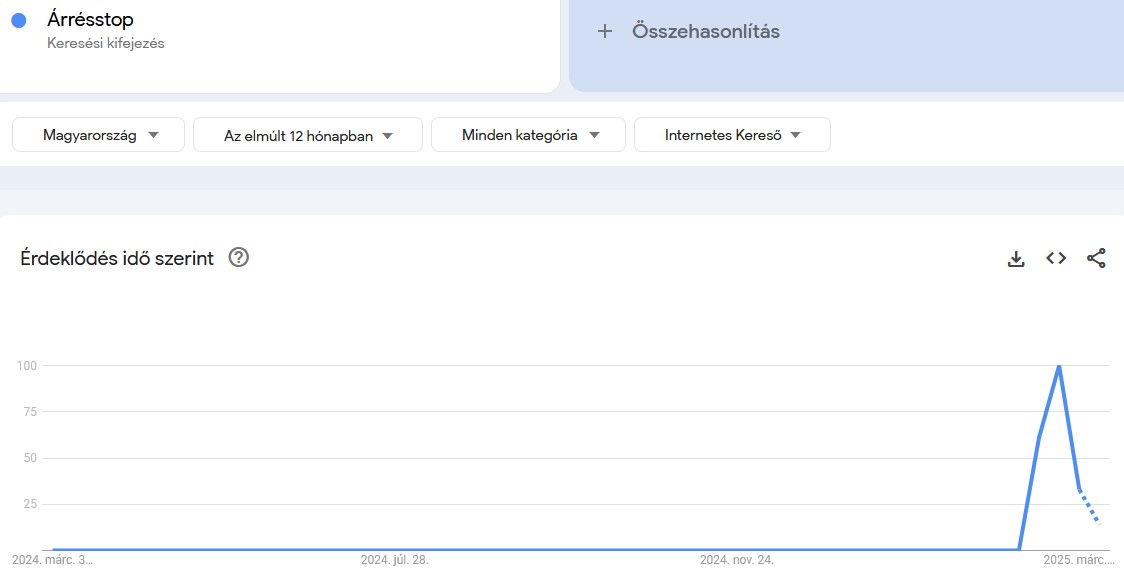
Task: Click the arrow on Internetes Kereső filter
Action: pyautogui.click(x=796, y=136)
